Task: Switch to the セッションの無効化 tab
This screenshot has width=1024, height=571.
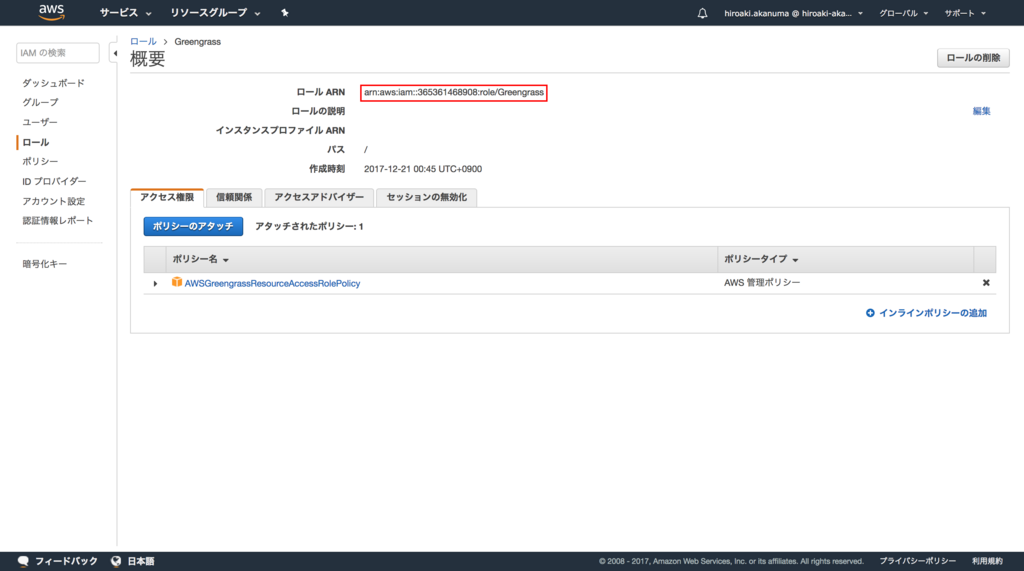Action: [x=426, y=197]
